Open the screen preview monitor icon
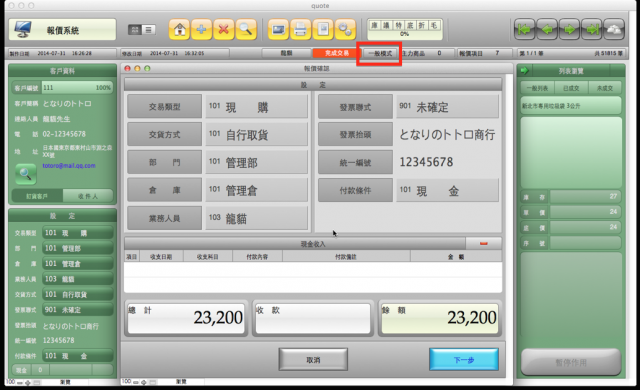Screen dimensions: 640x390 [x=278, y=30]
